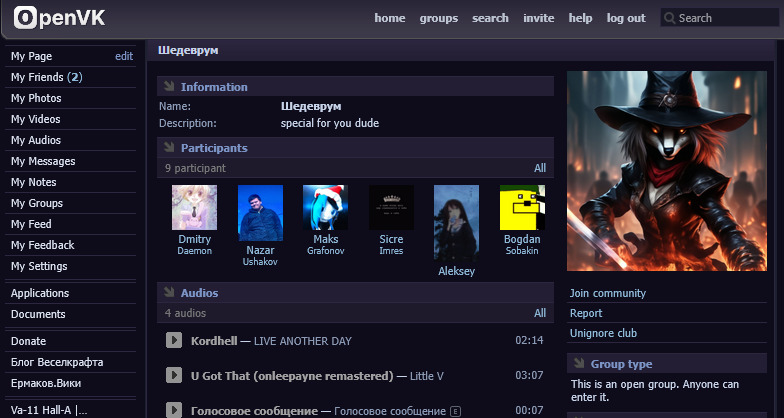Show all participants via All link
The width and height of the screenshot is (784, 418).
pyautogui.click(x=540, y=168)
